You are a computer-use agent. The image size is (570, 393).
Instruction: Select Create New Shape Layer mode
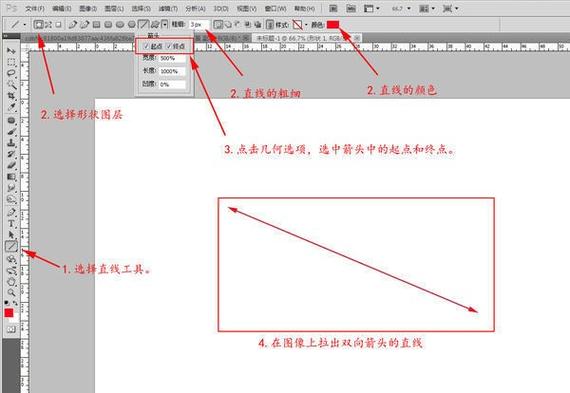tap(218, 24)
